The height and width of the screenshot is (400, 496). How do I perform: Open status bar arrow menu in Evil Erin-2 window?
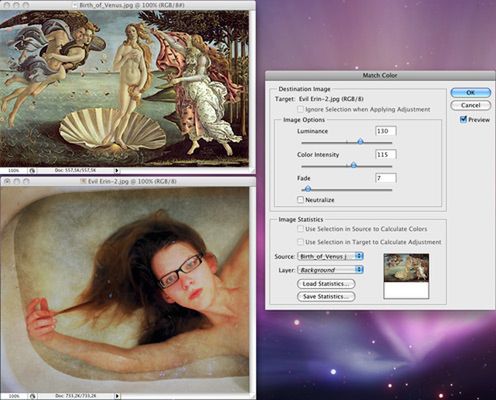[117, 396]
